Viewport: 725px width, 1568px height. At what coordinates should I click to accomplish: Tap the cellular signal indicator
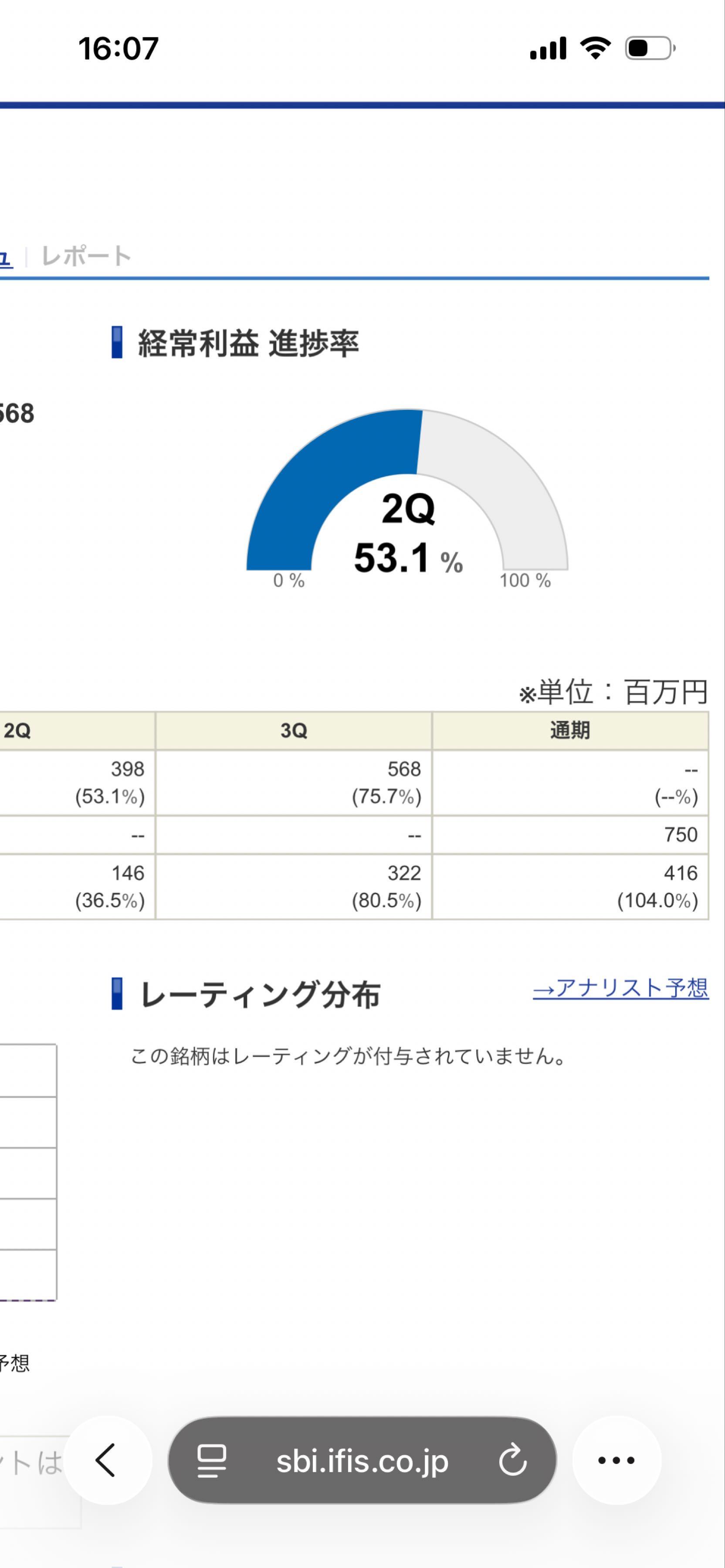(x=547, y=52)
